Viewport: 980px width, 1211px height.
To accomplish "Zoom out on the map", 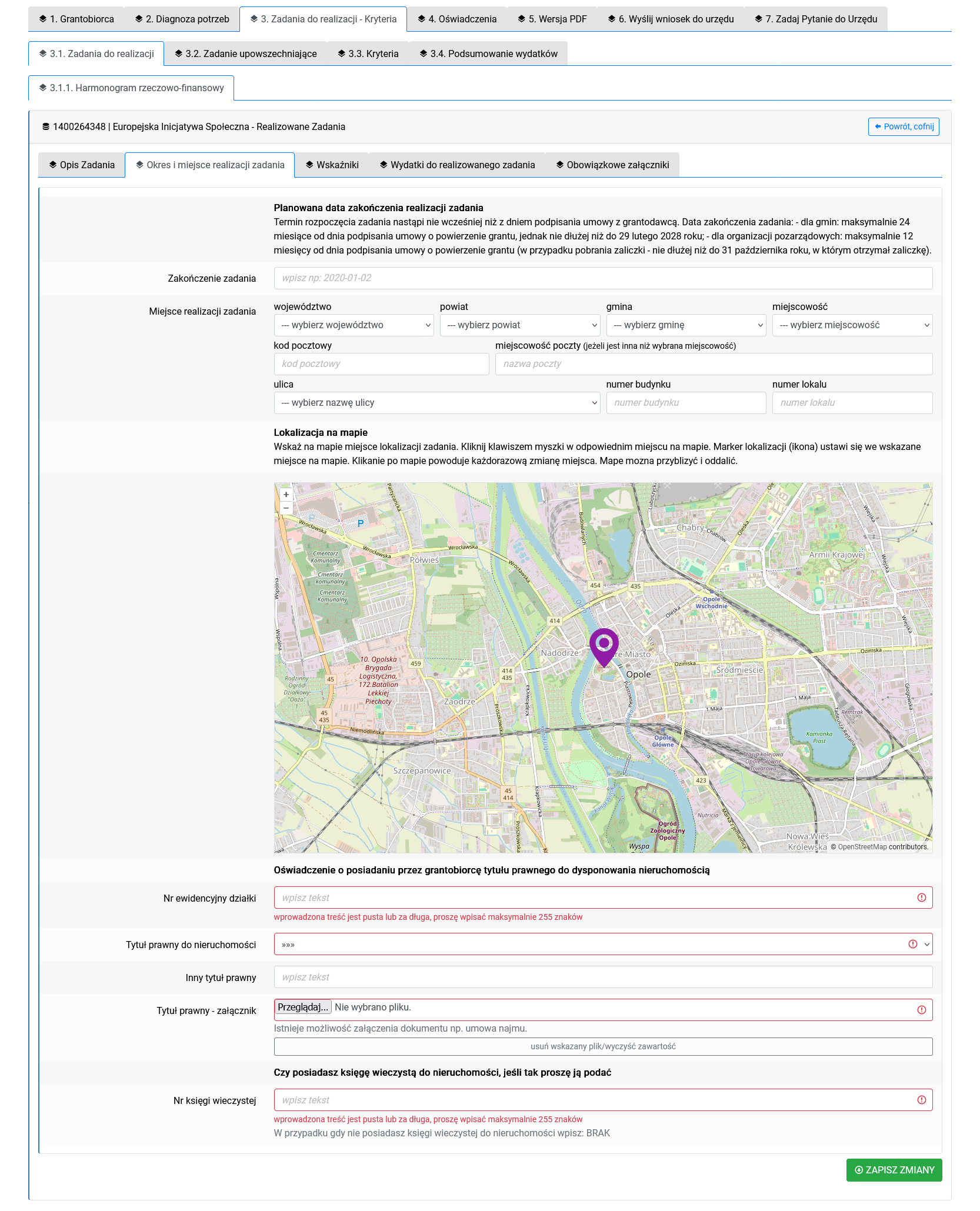I will click(286, 508).
